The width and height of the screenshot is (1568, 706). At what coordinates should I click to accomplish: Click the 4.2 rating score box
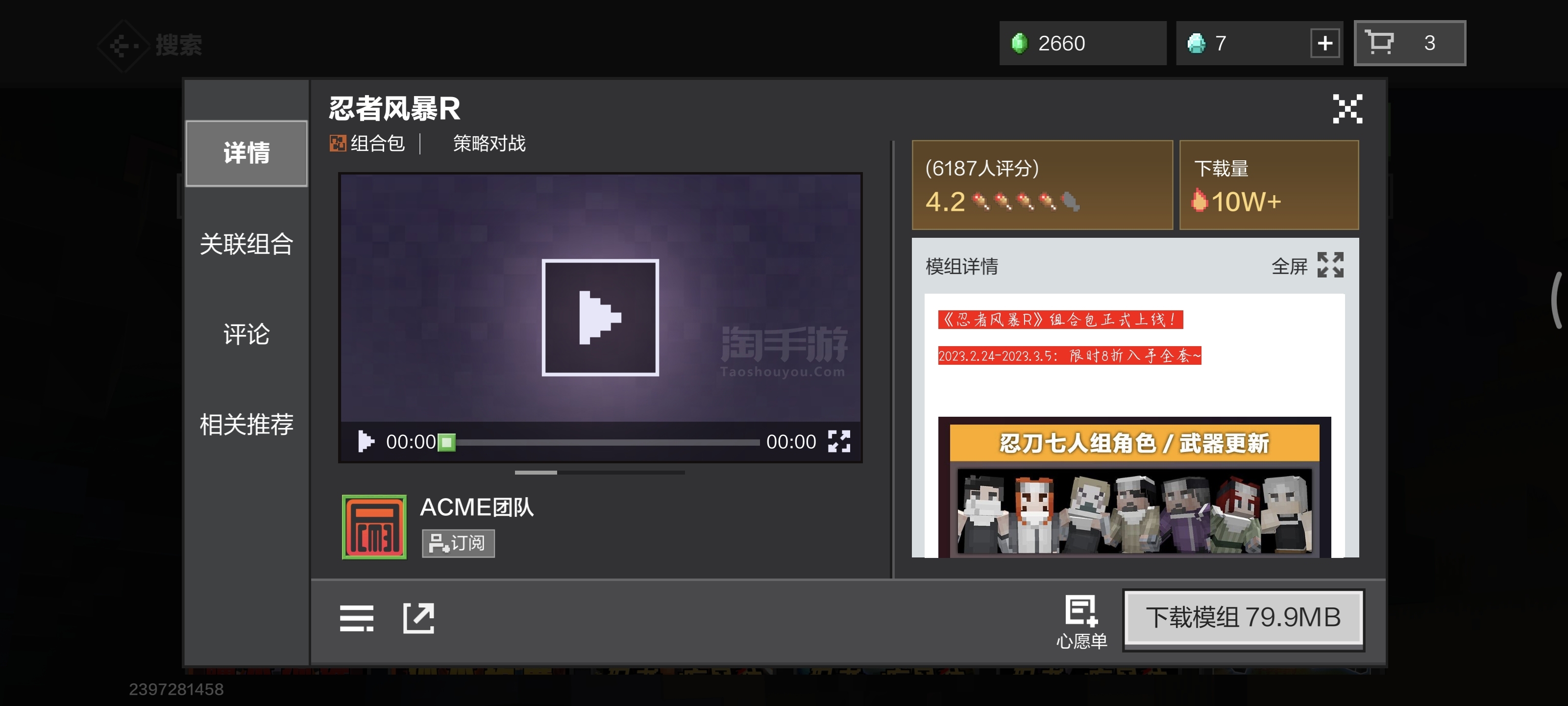[1041, 185]
